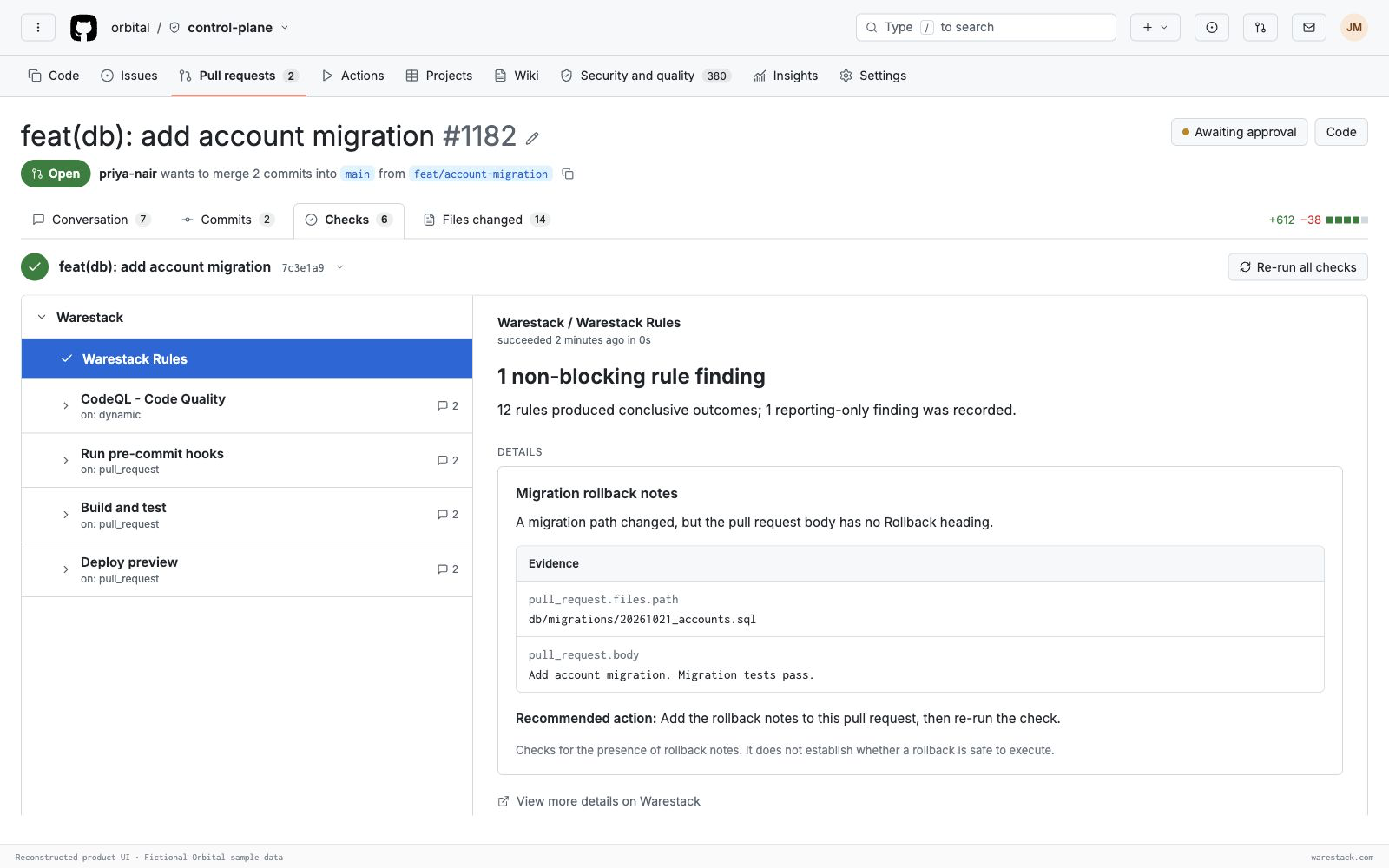
Task: Open the pull requests shortcut icon in header
Action: pos(1261,28)
